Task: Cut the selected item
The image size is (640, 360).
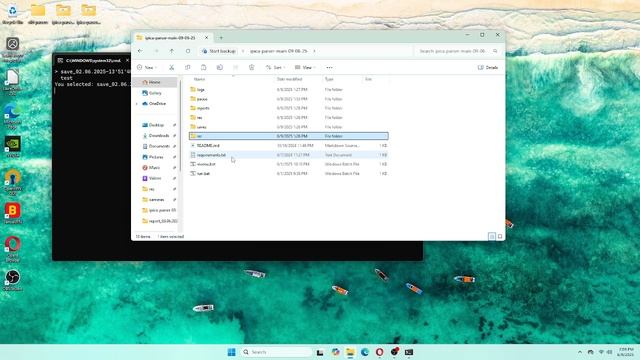Action: click(171, 67)
